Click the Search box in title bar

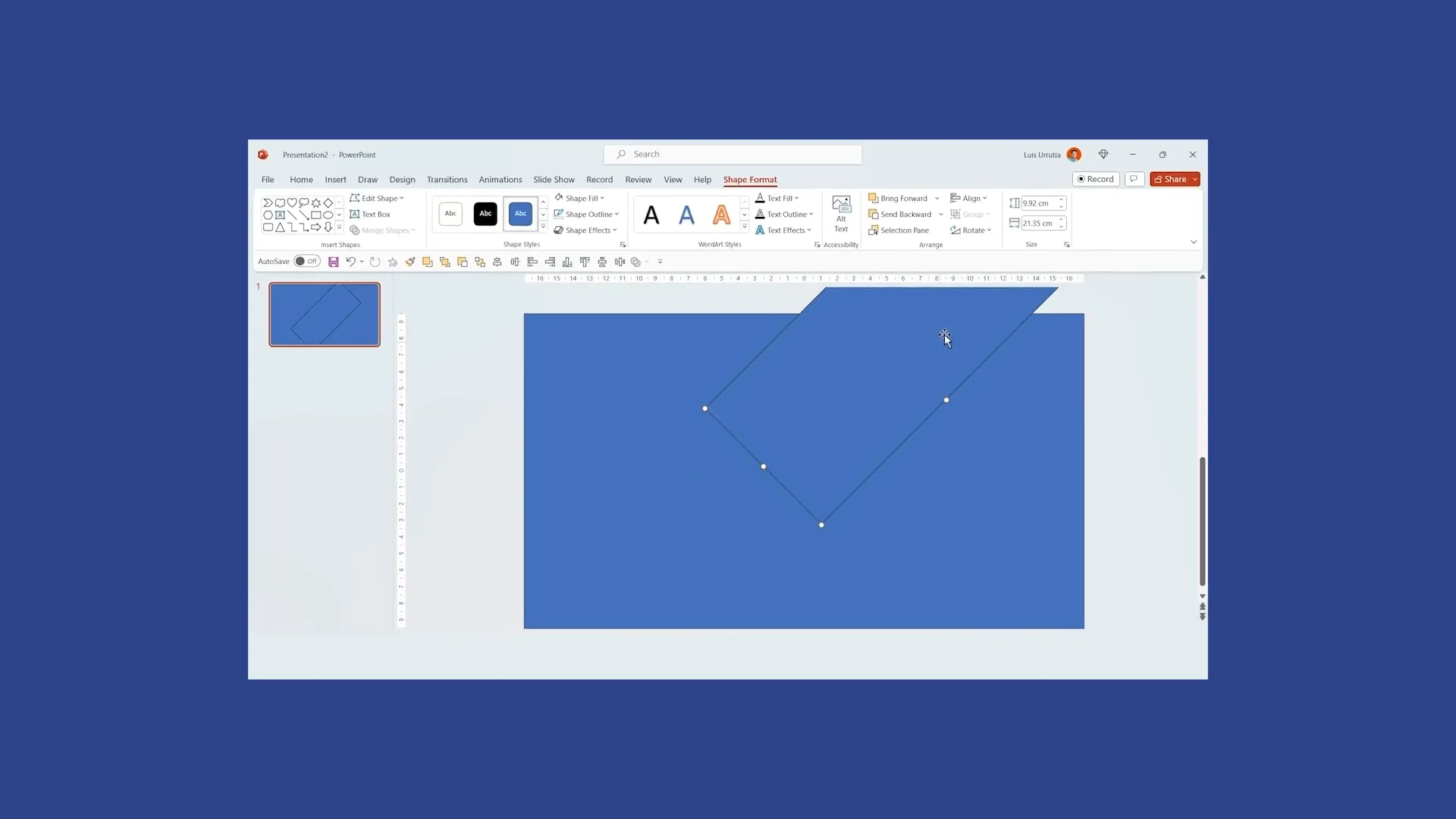[733, 155]
